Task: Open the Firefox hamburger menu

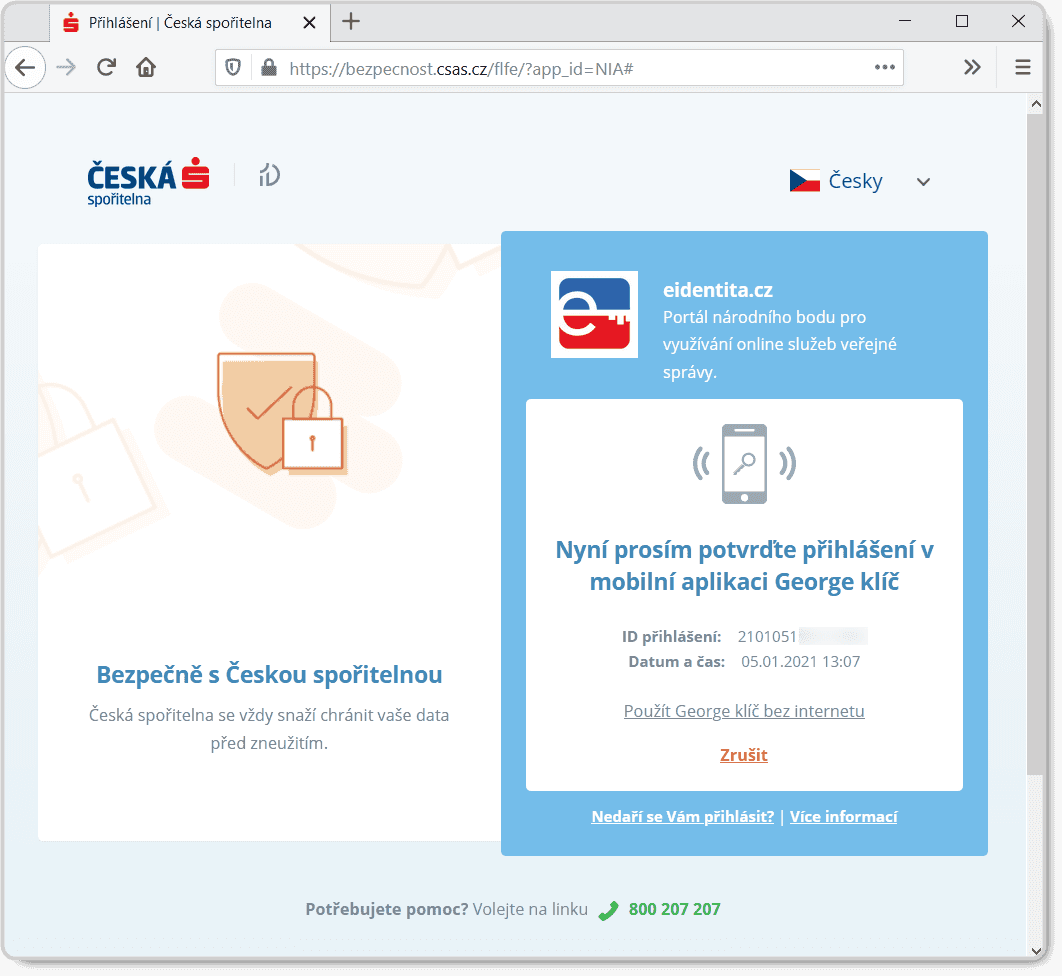Action: [x=1023, y=67]
